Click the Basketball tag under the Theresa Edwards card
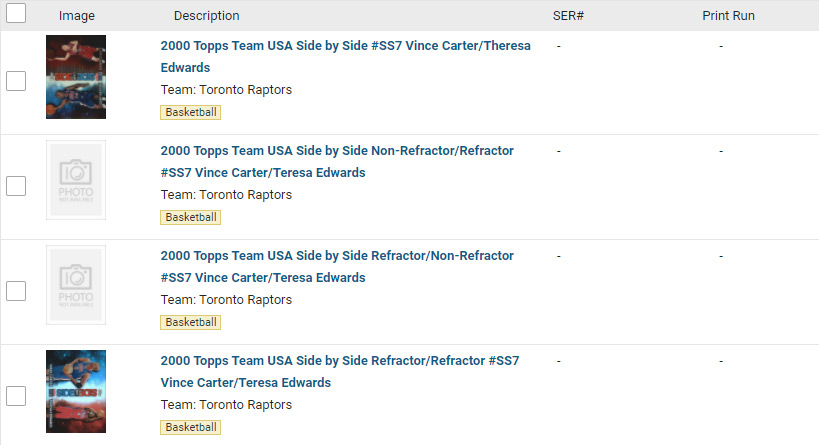 click(x=190, y=112)
